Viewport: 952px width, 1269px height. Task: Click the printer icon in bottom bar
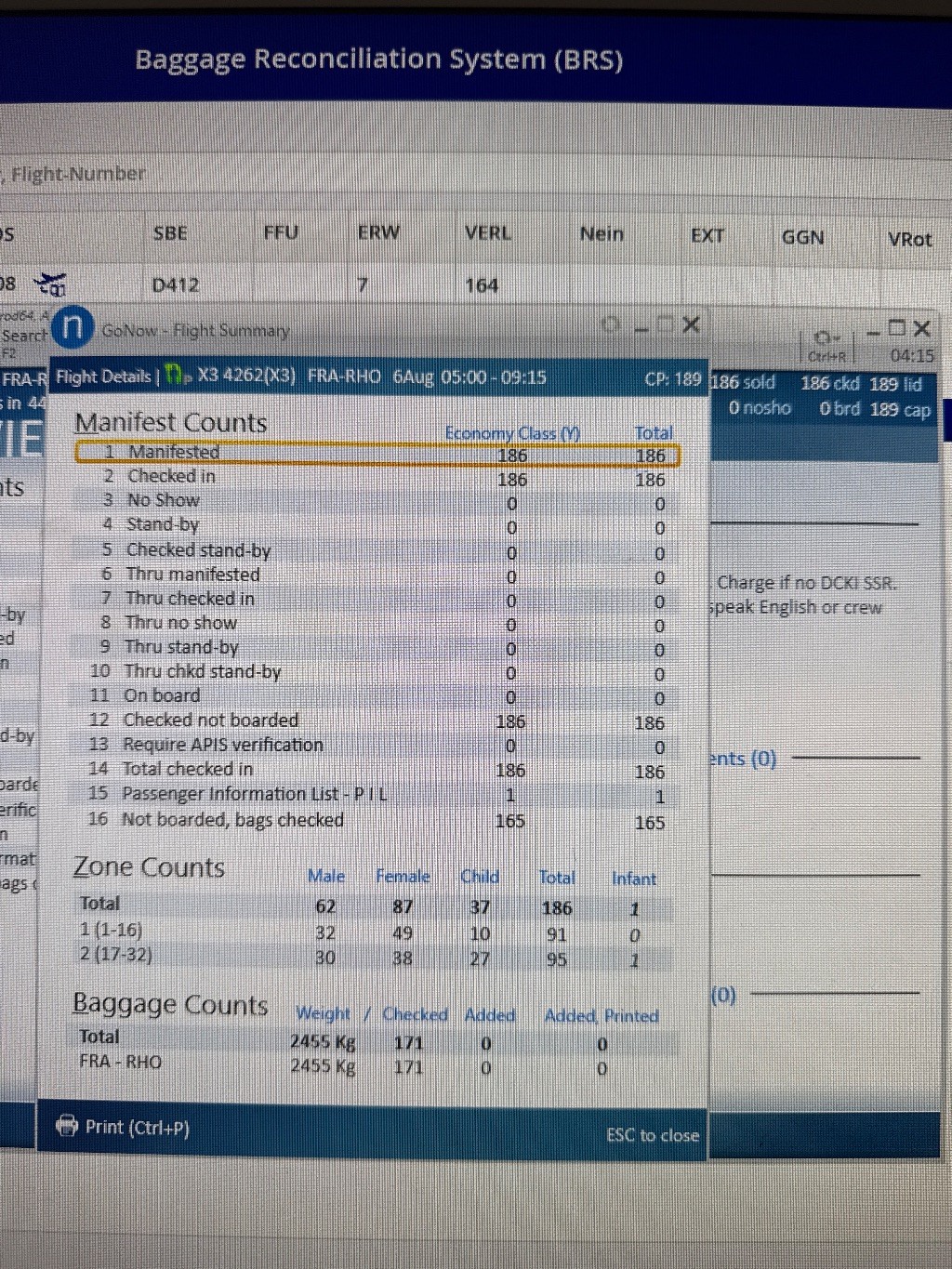67,1126
